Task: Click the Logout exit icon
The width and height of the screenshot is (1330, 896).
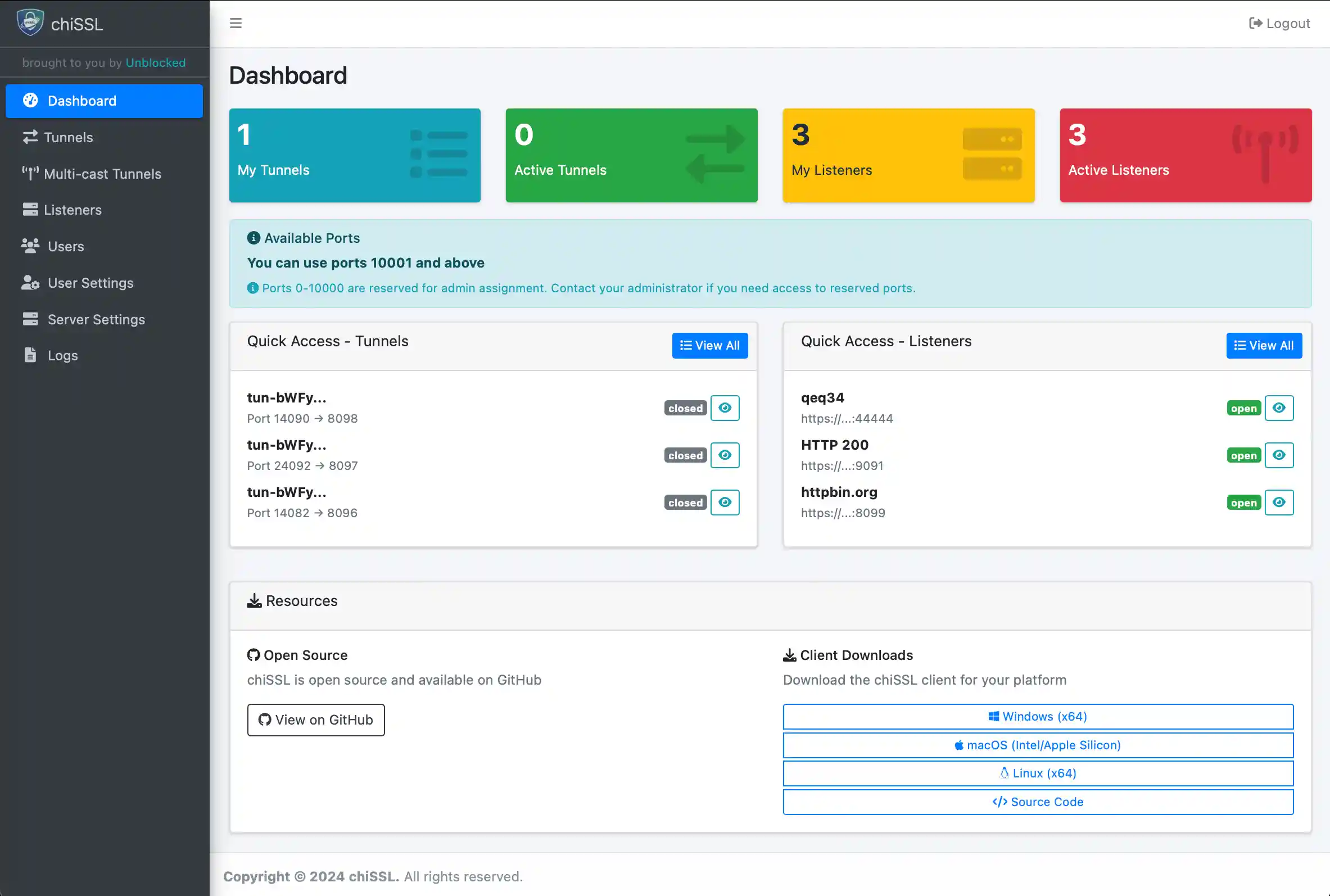Action: 1256,23
